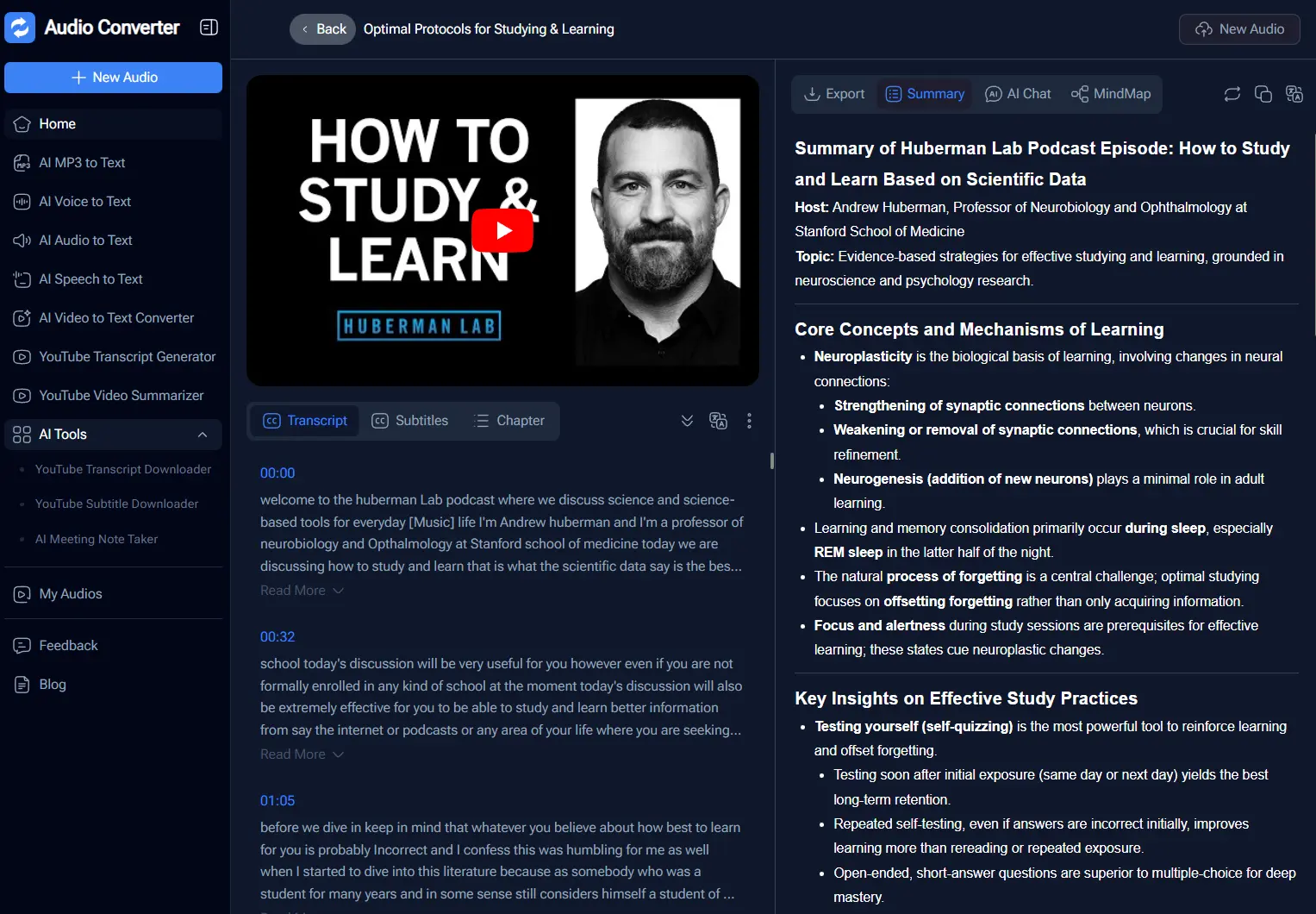
Task: Export the summary
Action: (x=833, y=93)
